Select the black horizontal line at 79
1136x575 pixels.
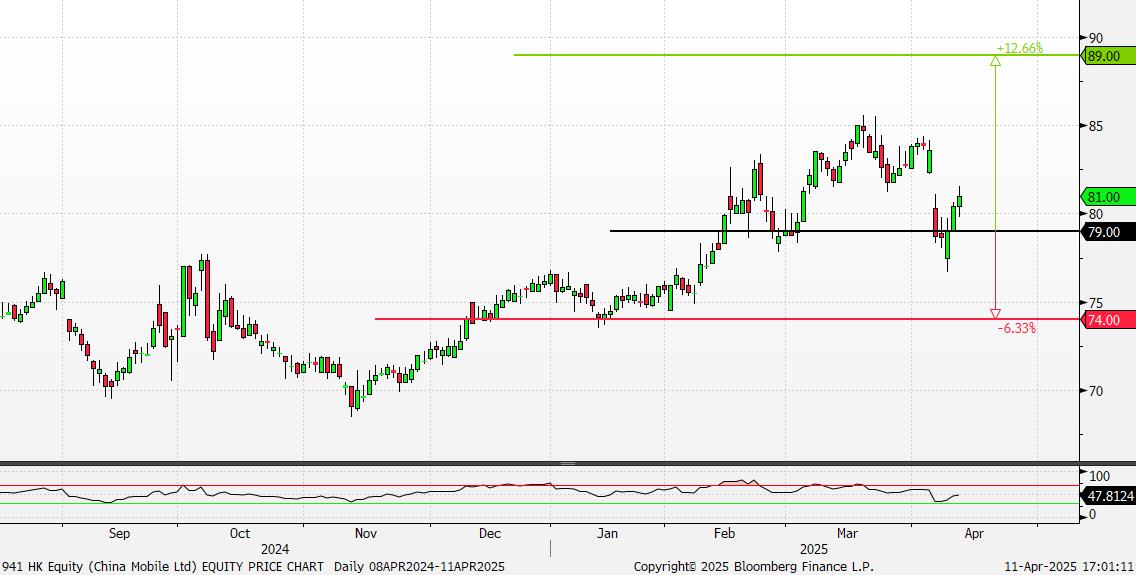tap(844, 231)
